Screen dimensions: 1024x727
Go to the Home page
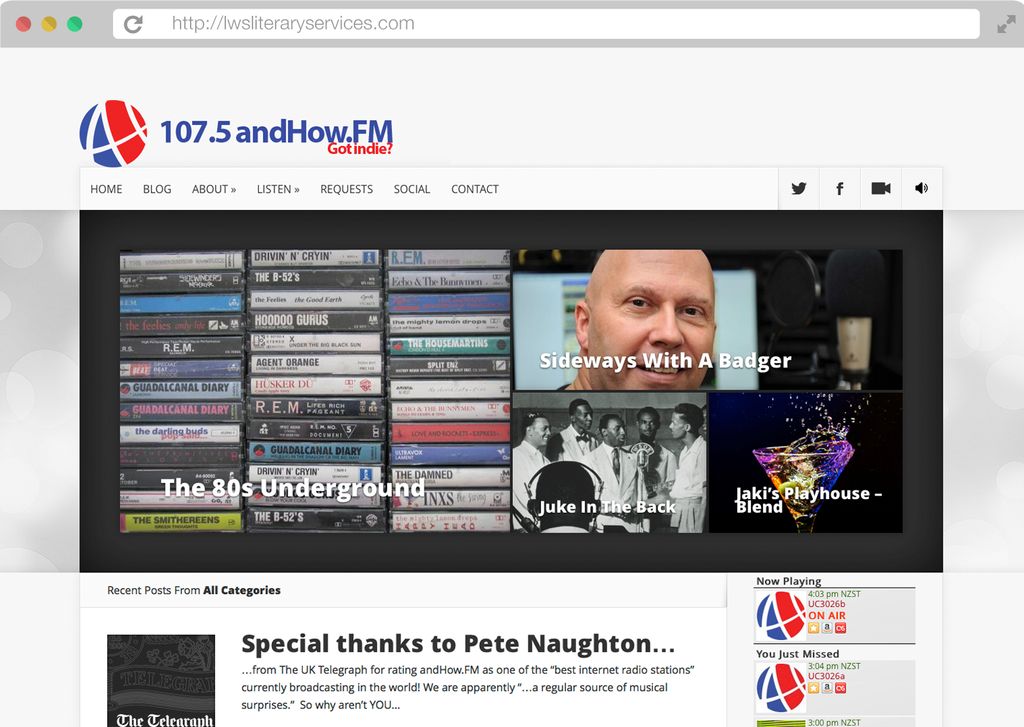tap(106, 189)
